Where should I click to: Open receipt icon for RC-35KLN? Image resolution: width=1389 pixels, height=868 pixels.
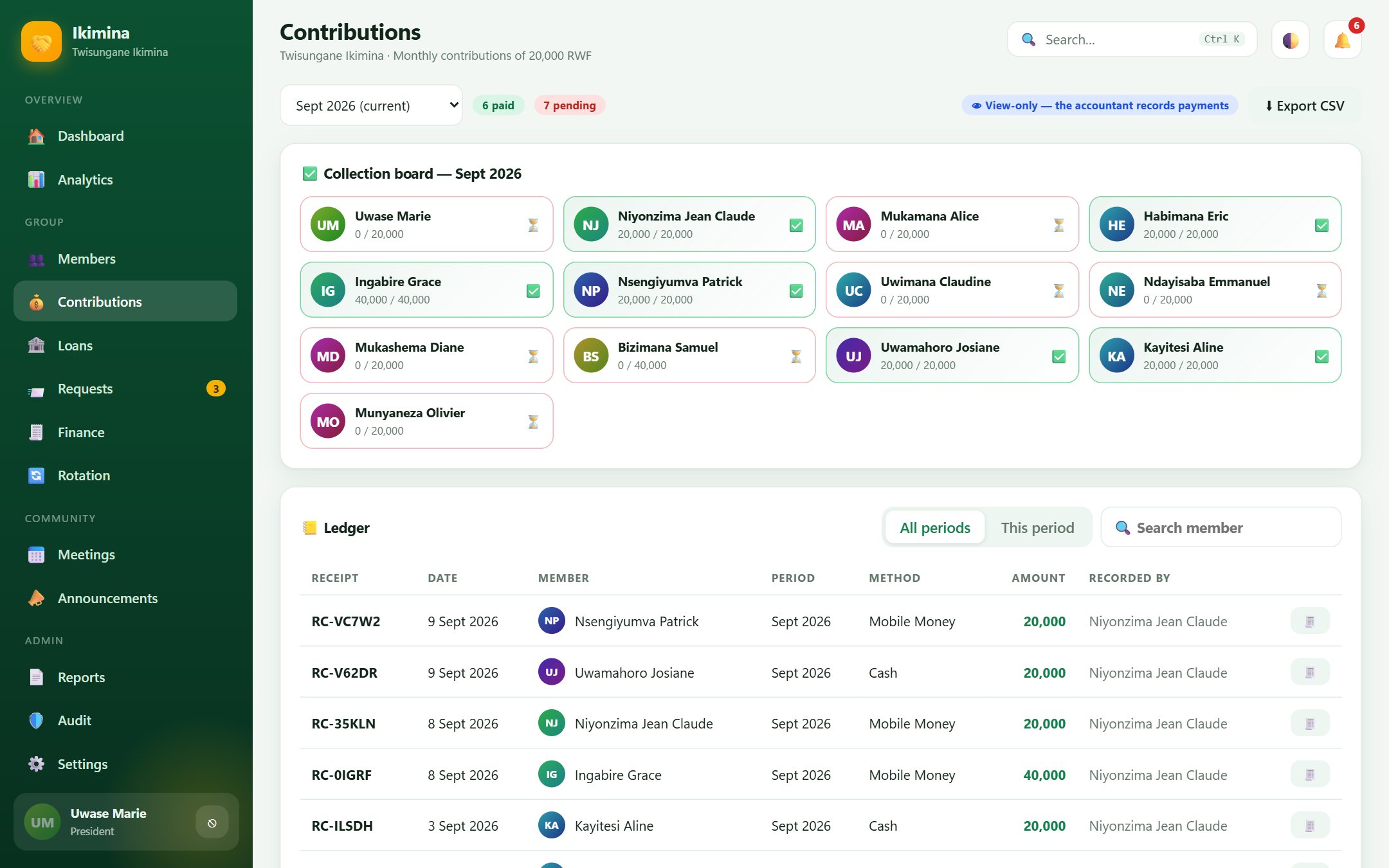1309,723
